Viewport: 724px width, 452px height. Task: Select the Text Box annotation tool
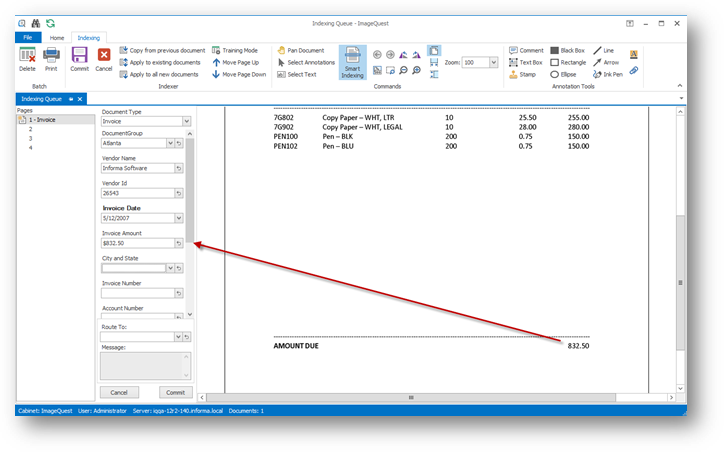(525, 62)
